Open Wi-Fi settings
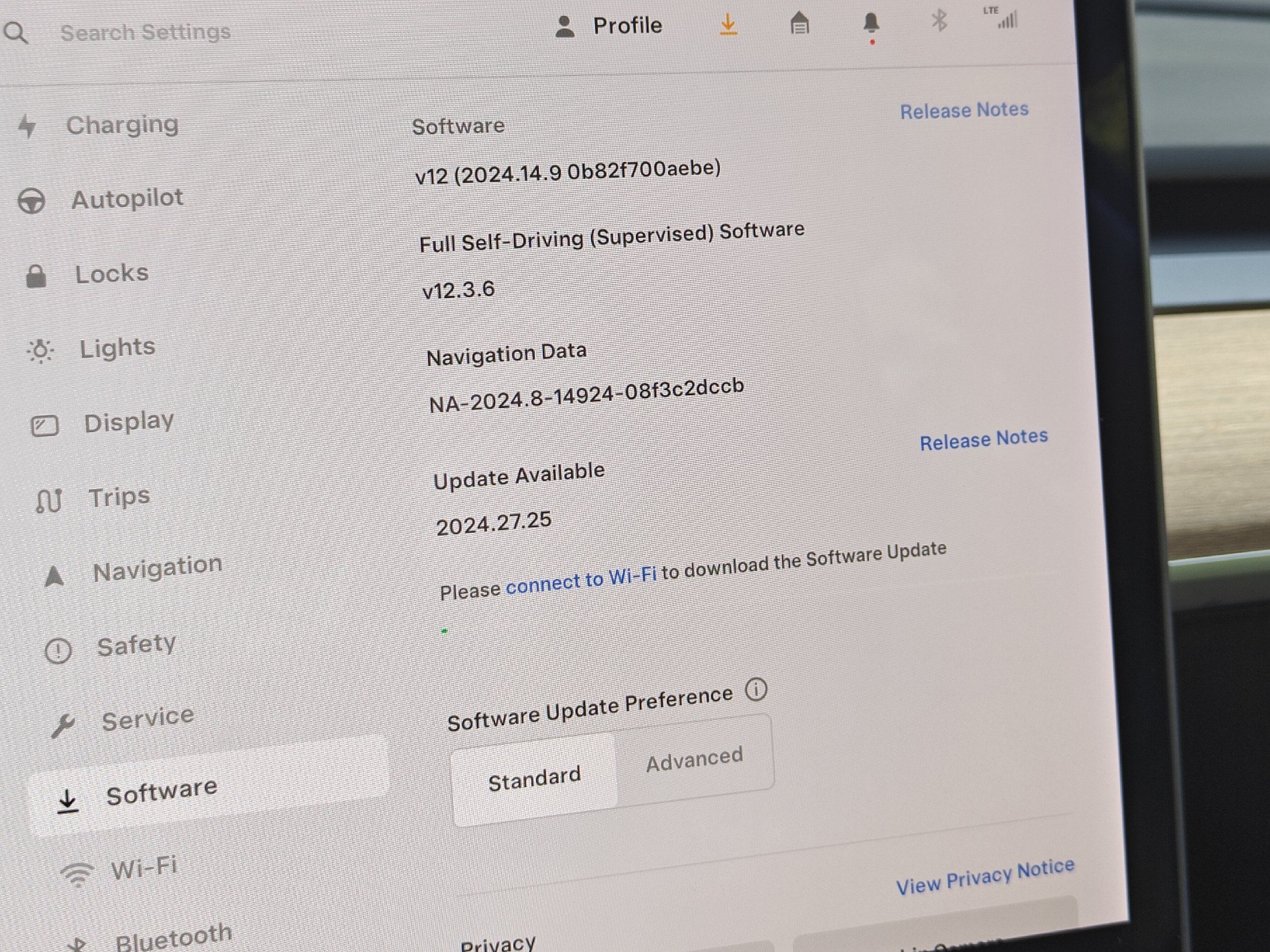Image resolution: width=1270 pixels, height=952 pixels. (144, 867)
